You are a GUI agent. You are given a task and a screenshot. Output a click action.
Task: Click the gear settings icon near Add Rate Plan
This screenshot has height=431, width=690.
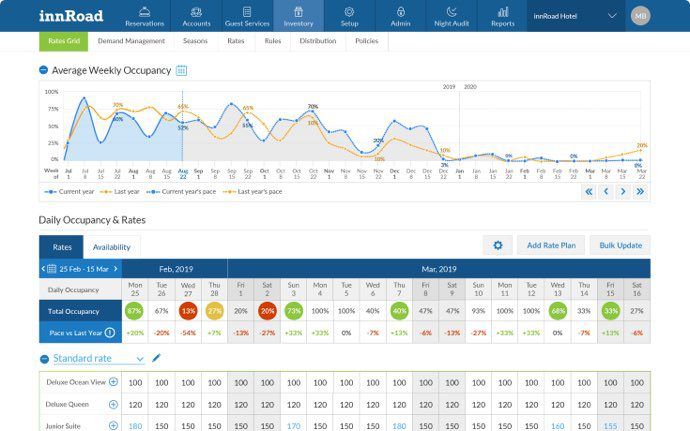pos(498,245)
